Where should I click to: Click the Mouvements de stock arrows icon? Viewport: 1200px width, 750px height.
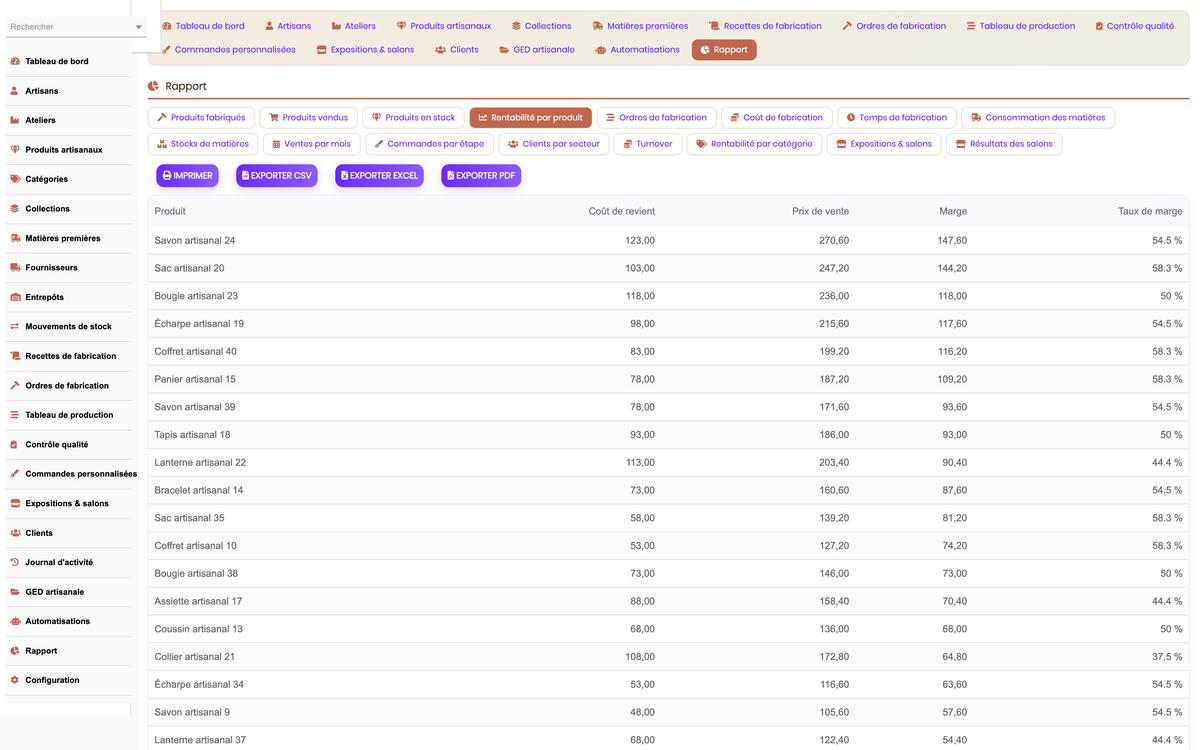click(15, 326)
